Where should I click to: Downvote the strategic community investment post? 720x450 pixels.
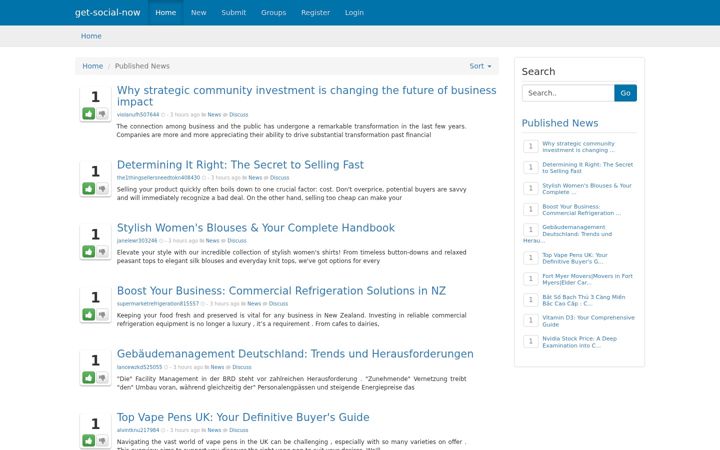coord(102,113)
